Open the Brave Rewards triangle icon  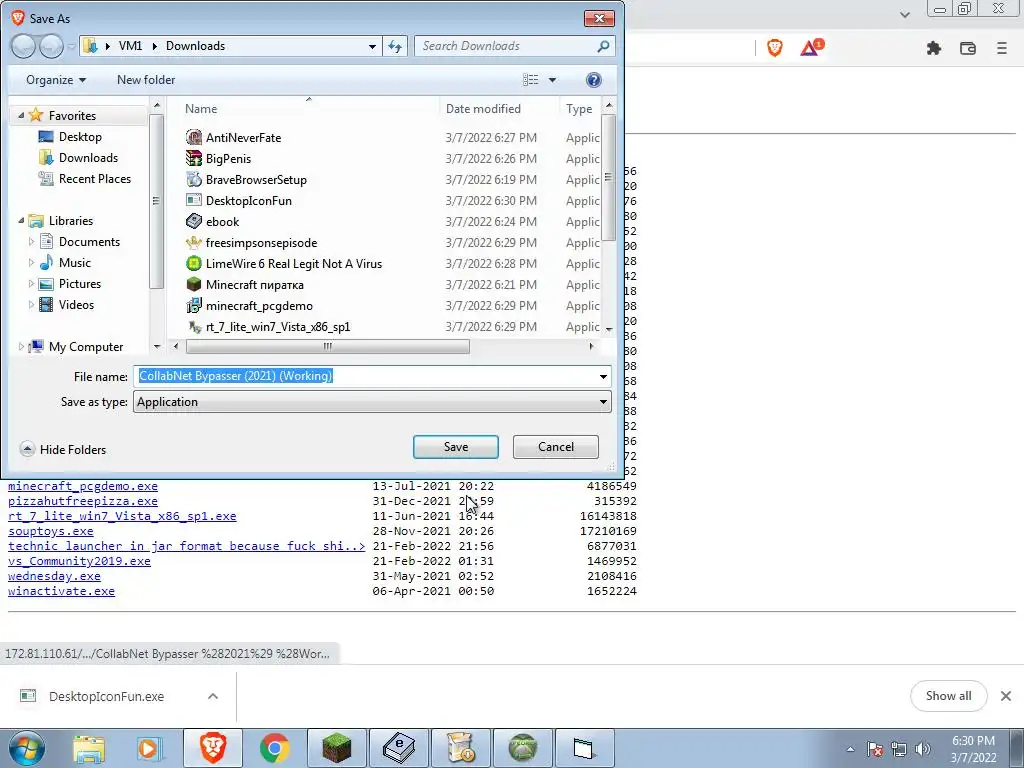(812, 48)
